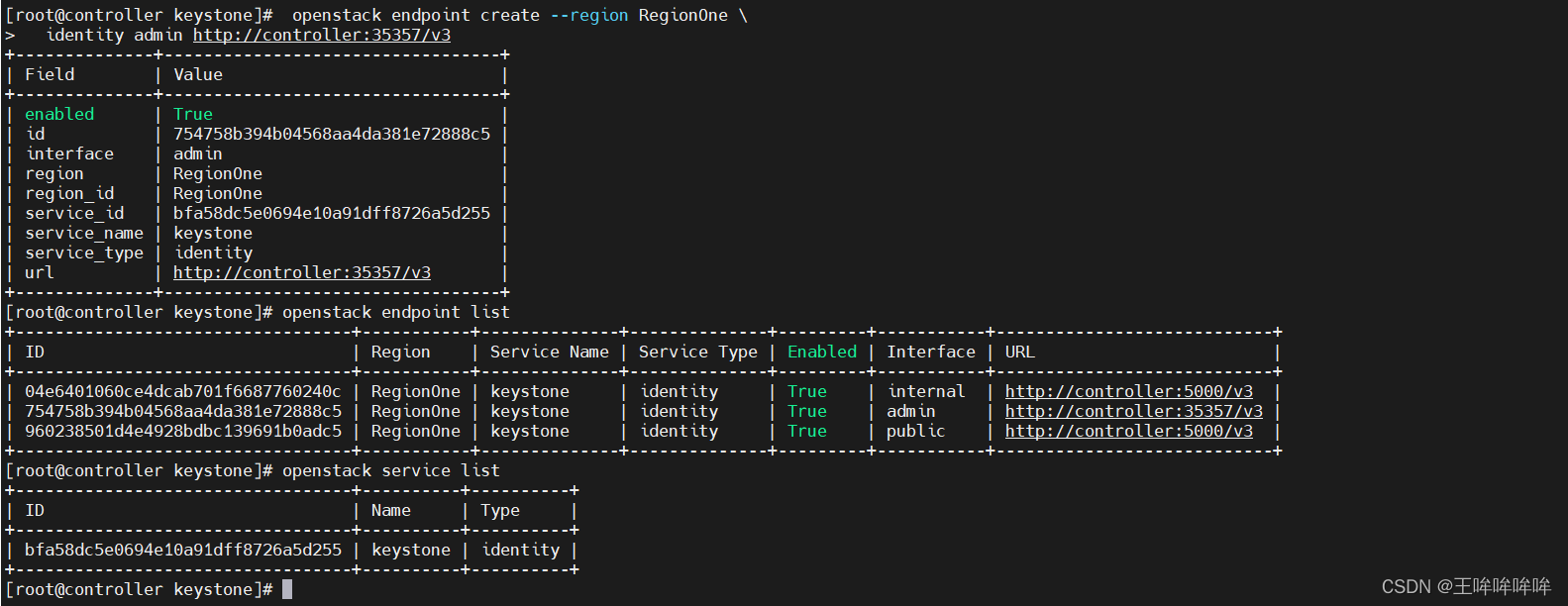Image resolution: width=1568 pixels, height=606 pixels.
Task: Click 'True' in the internal endpoint row
Action: click(x=807, y=391)
